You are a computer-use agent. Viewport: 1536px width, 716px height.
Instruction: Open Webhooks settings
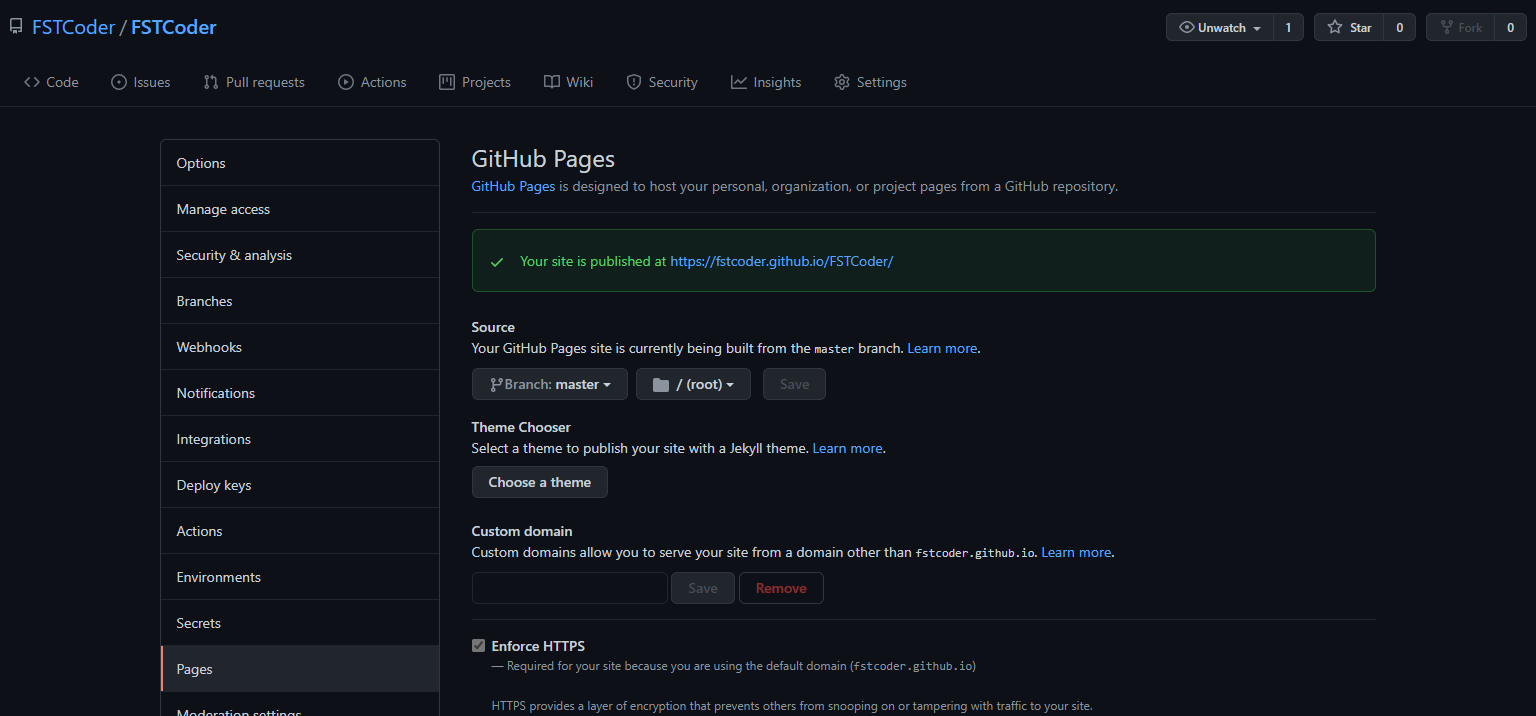click(x=300, y=347)
